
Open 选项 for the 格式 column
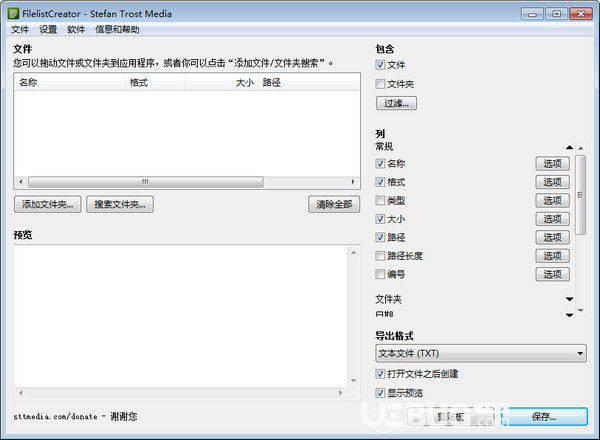pyautogui.click(x=553, y=182)
